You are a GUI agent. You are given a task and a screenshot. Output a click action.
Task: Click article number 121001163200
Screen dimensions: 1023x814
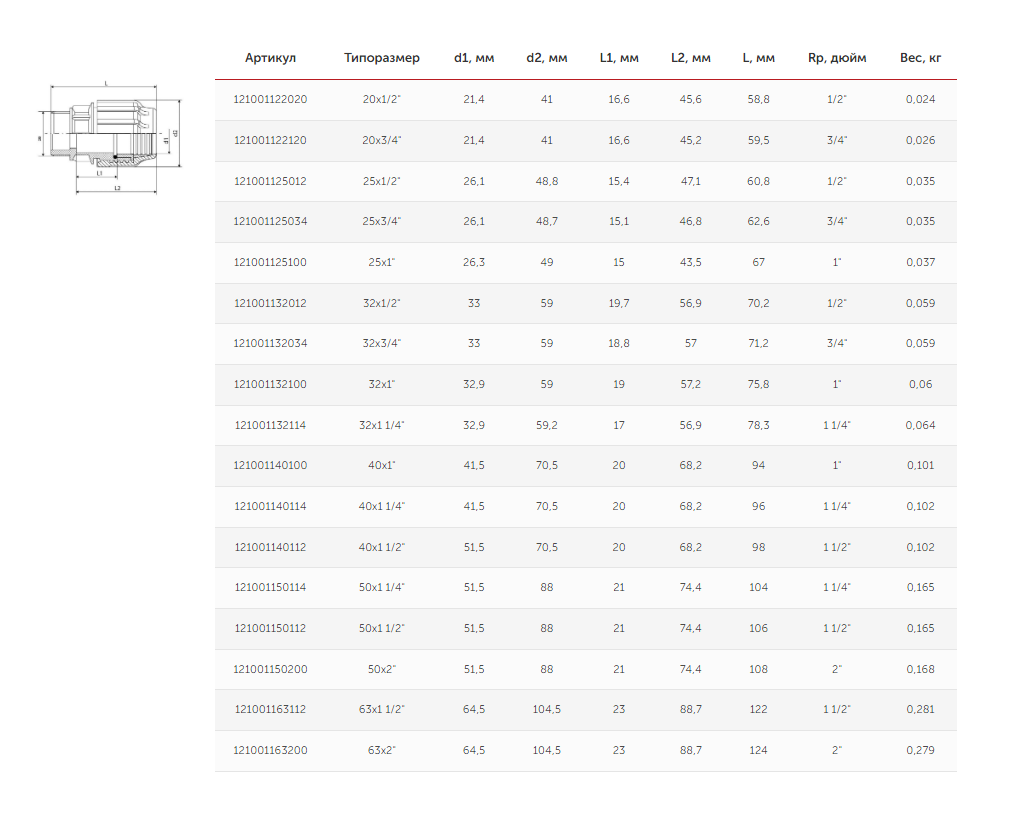[270, 750]
